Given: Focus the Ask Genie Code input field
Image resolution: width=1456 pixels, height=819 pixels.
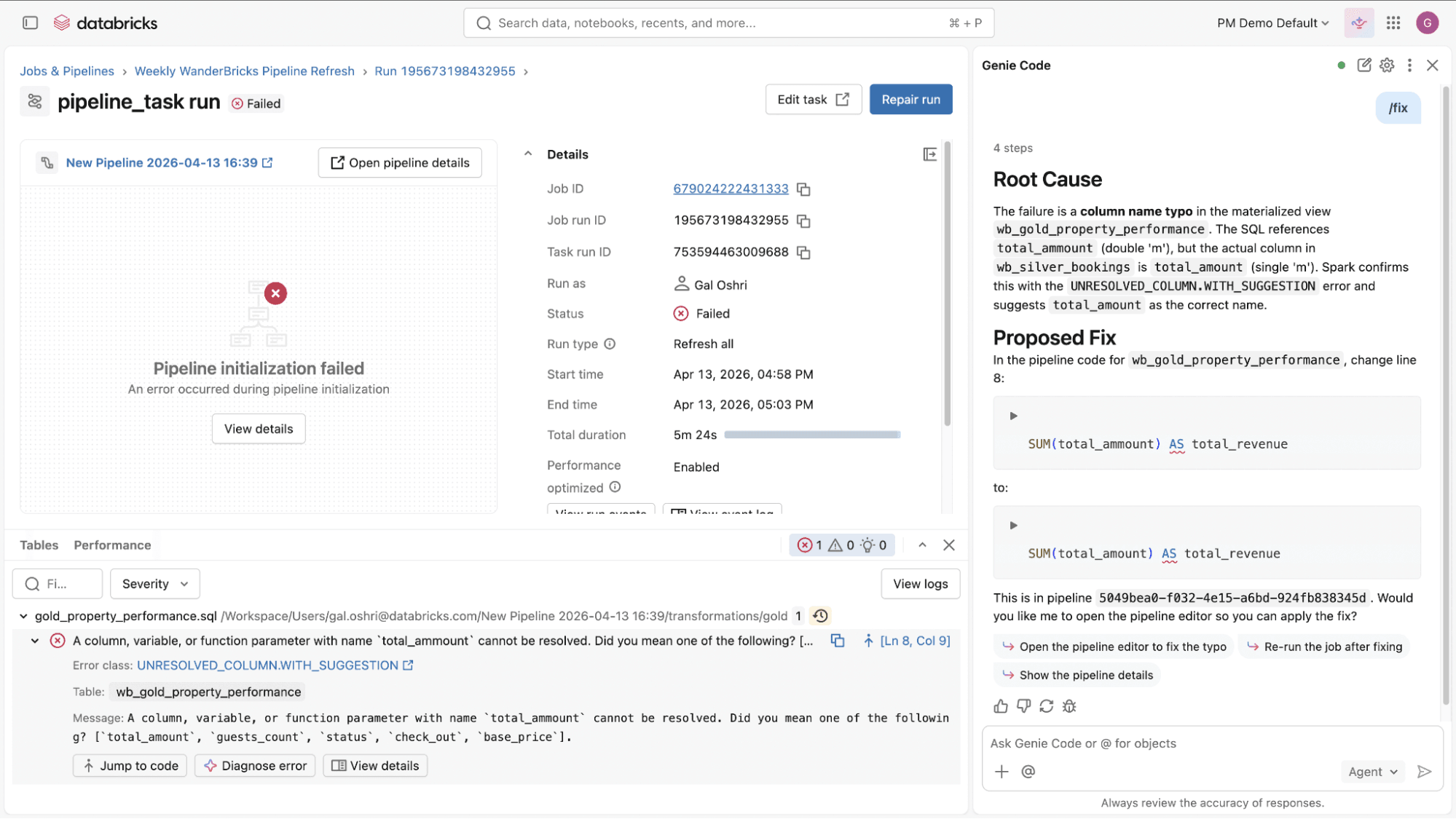Looking at the screenshot, I should [1165, 743].
